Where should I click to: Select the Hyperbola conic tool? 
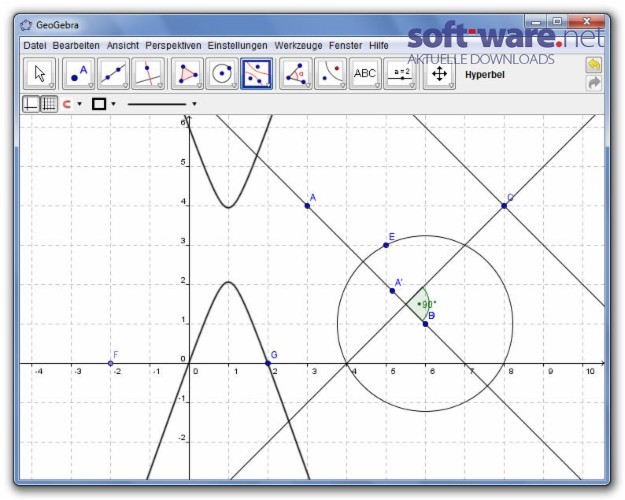[256, 74]
